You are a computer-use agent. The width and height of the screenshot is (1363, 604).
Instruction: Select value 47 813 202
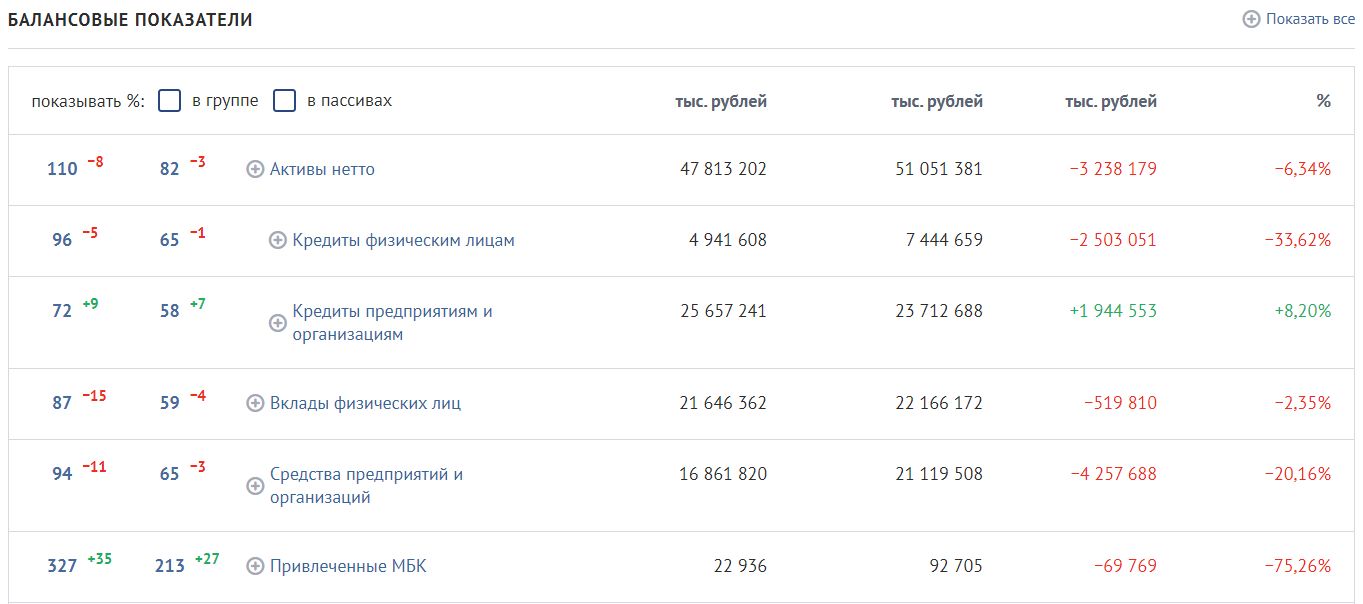(x=723, y=169)
